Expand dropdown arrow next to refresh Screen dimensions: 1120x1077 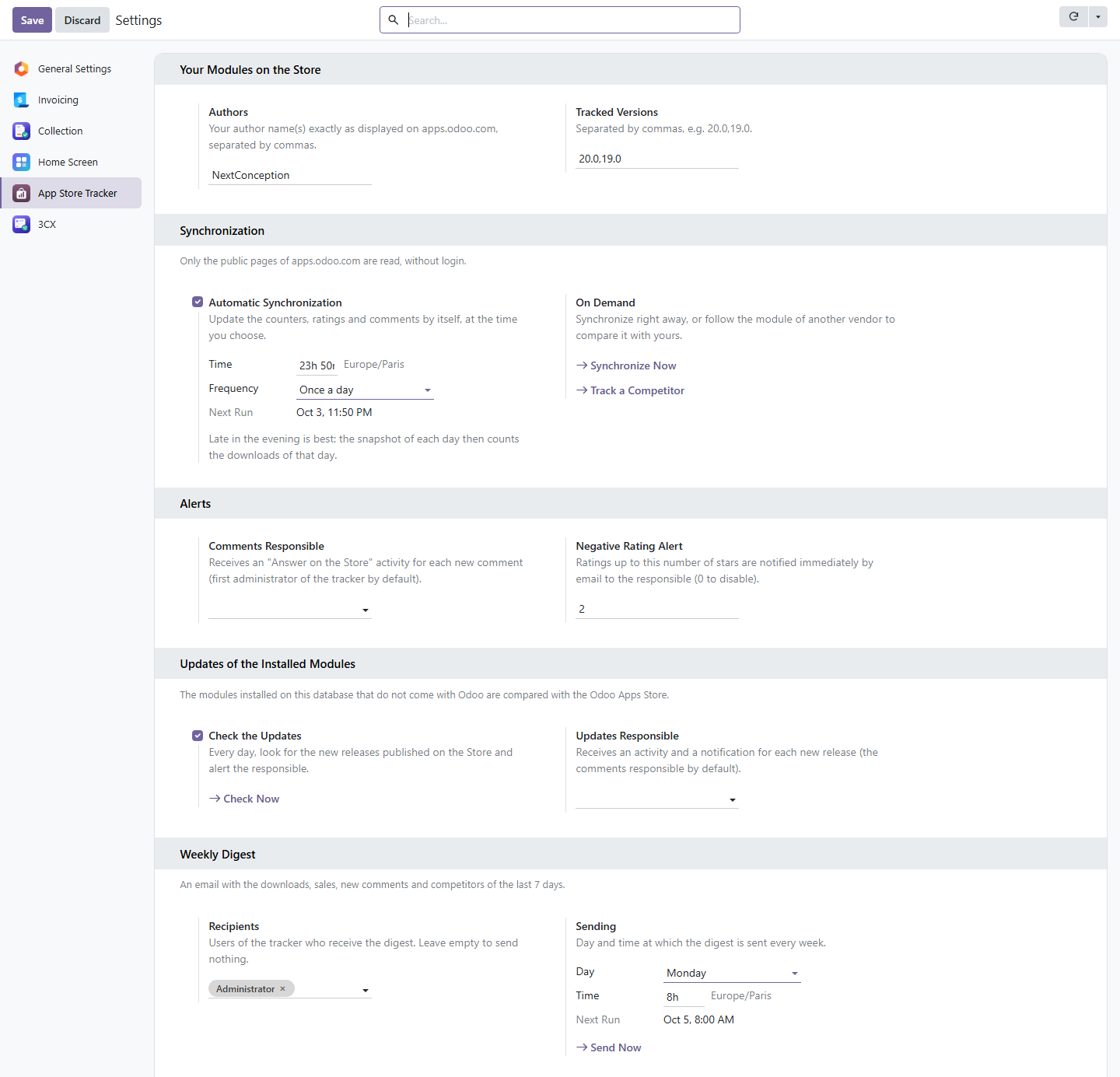[x=1098, y=16]
